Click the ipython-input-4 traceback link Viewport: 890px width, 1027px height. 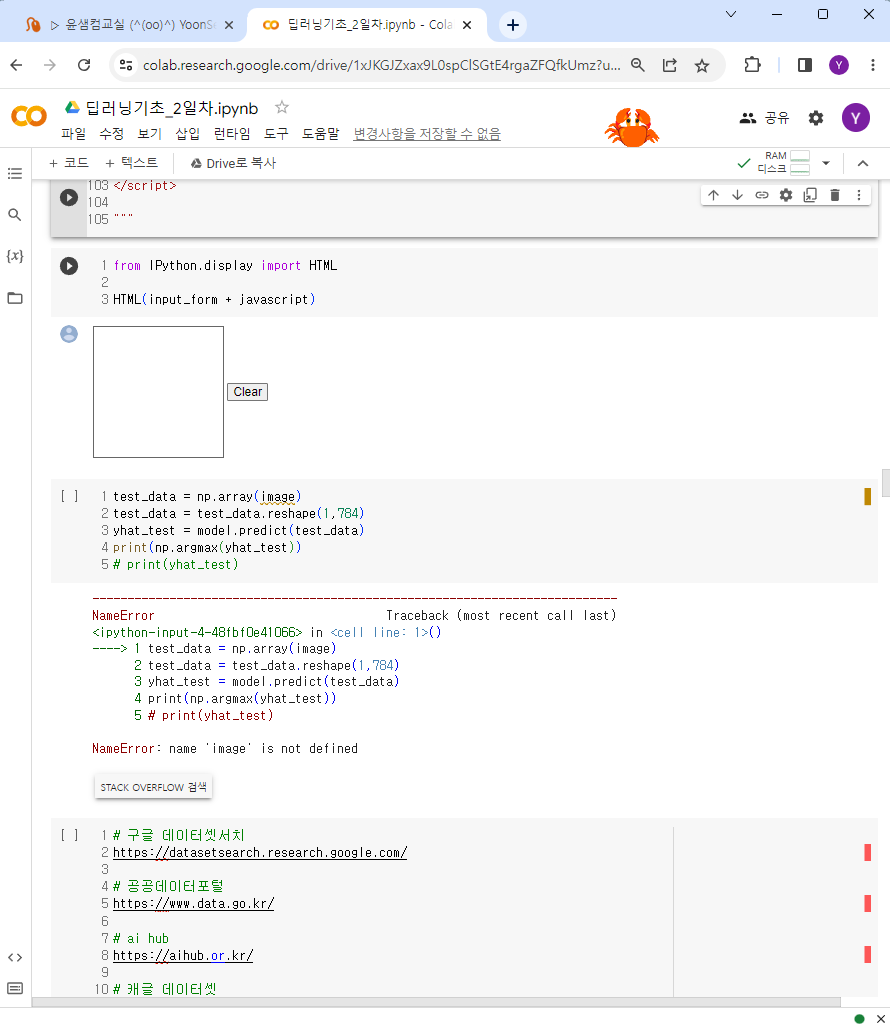coord(197,632)
